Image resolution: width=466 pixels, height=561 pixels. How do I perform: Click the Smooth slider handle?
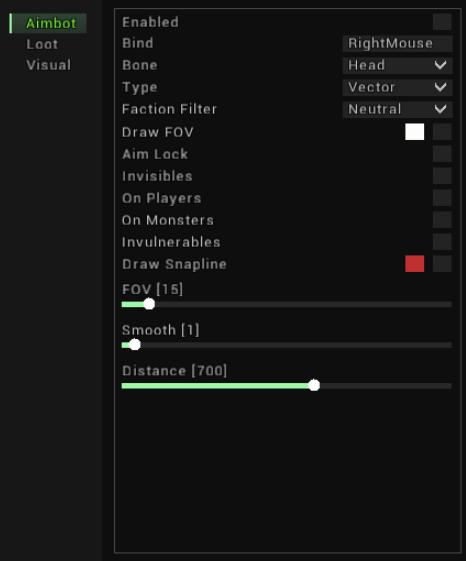pyautogui.click(x=135, y=345)
